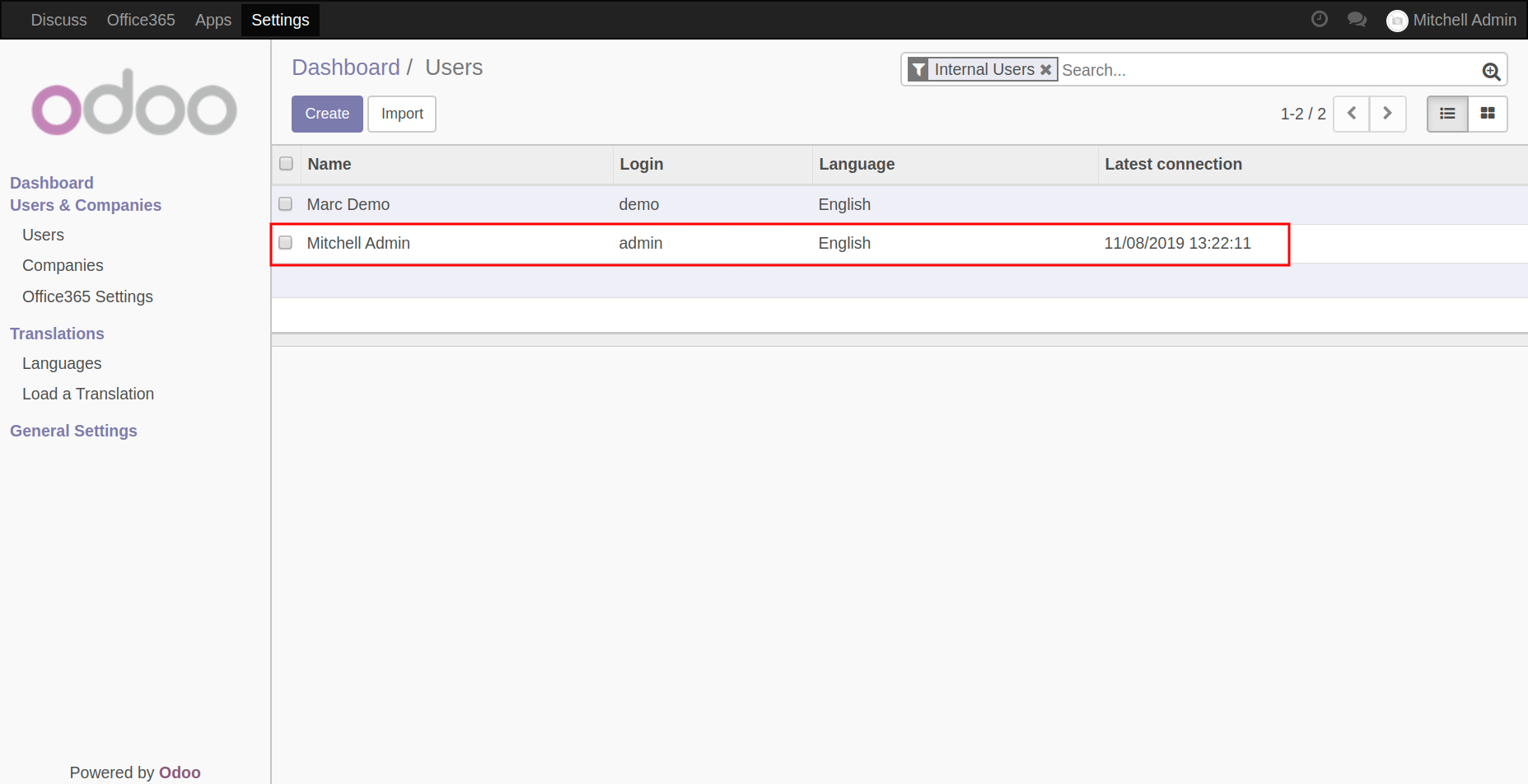The image size is (1528, 784).
Task: Check the Marc Demo row checkbox
Action: (285, 203)
